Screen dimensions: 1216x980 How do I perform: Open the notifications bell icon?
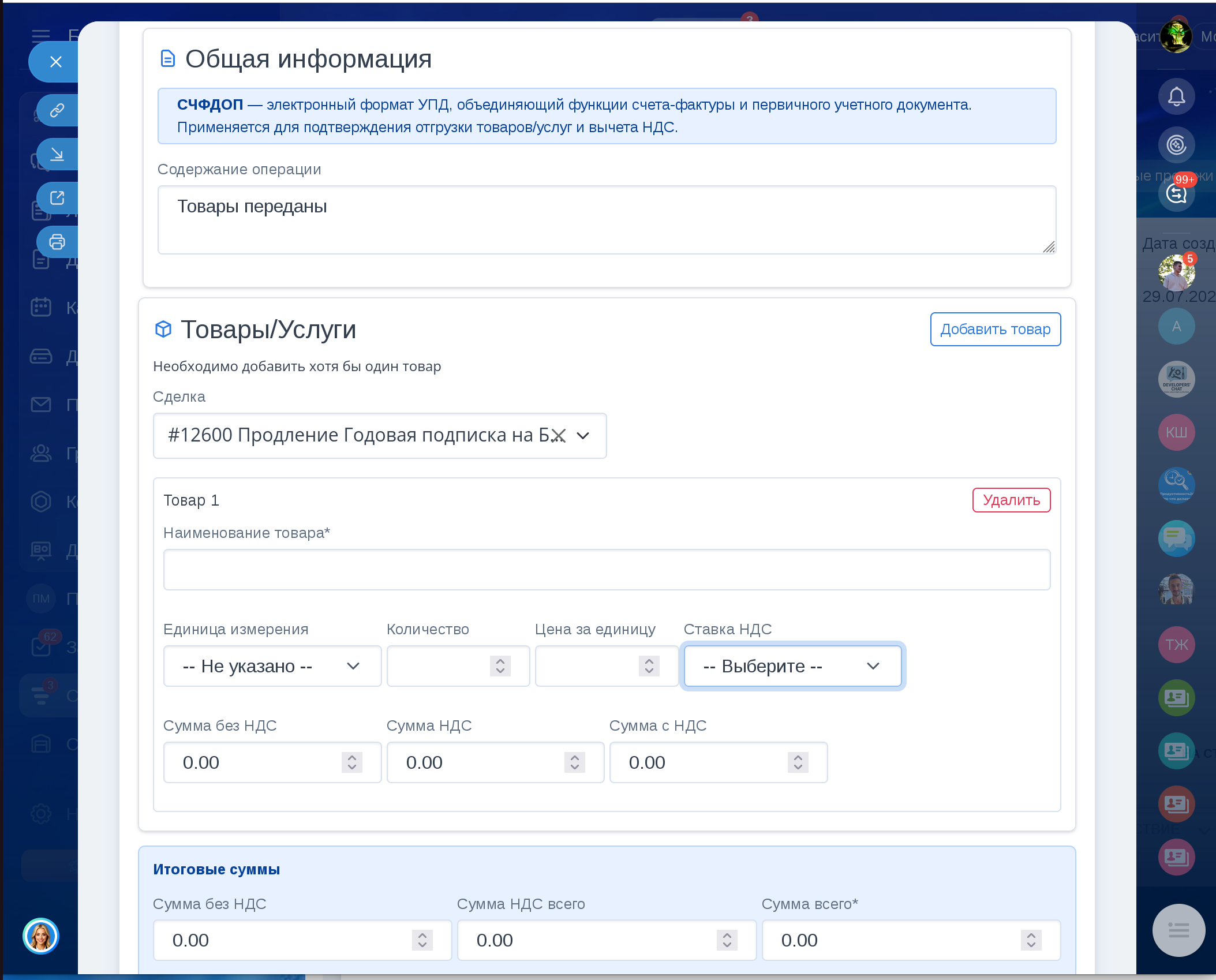coord(1176,96)
